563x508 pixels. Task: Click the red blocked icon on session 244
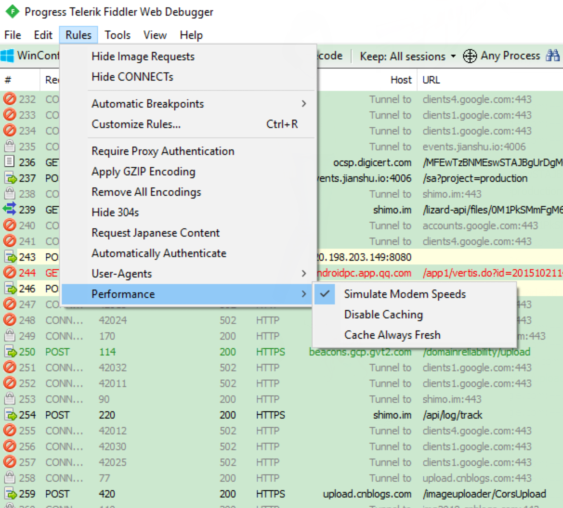(10, 272)
